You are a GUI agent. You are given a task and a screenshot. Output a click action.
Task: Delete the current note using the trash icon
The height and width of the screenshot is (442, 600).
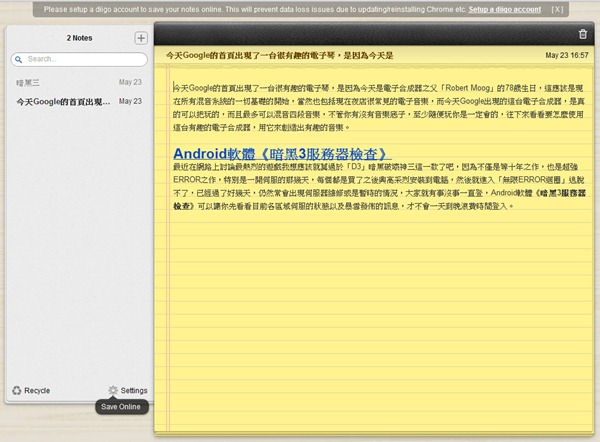tap(583, 34)
